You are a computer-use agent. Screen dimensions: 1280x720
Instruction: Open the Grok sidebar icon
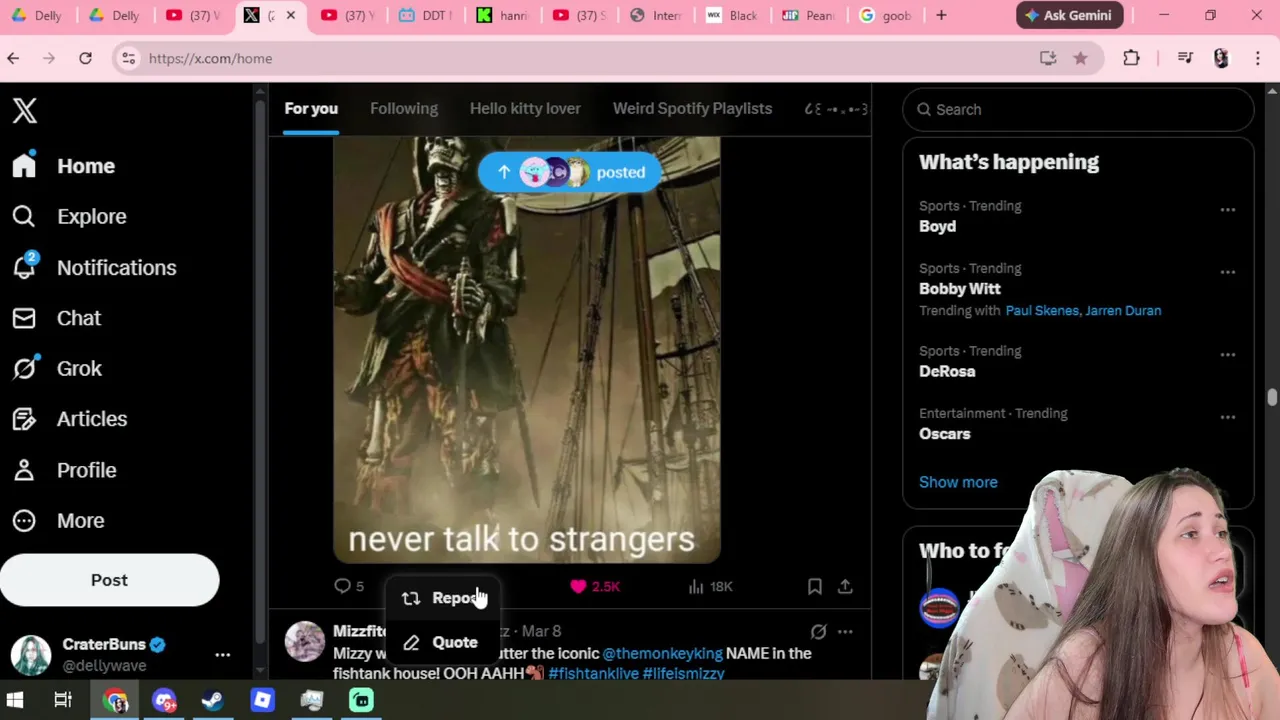click(24, 368)
